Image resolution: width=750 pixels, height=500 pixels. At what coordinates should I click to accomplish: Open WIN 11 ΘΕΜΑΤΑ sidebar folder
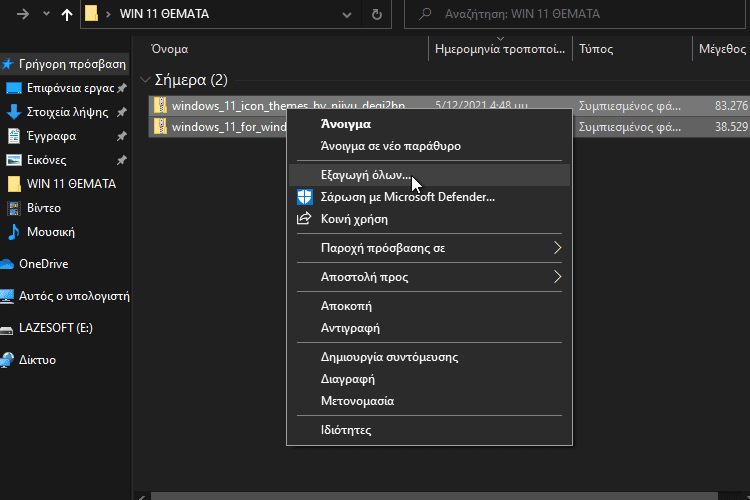coord(71,184)
